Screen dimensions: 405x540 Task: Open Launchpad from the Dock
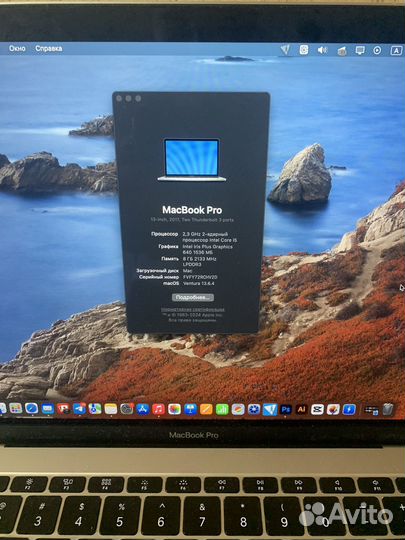click(x=16, y=408)
